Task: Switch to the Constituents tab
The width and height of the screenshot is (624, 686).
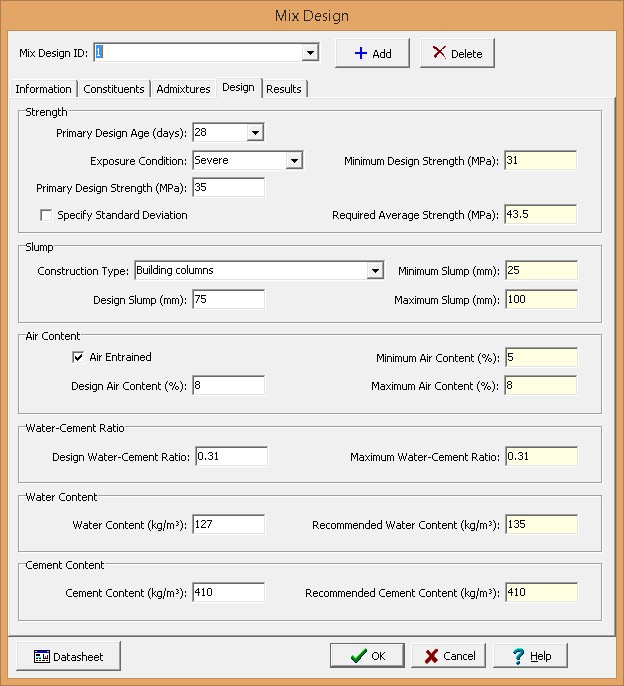Action: (114, 89)
